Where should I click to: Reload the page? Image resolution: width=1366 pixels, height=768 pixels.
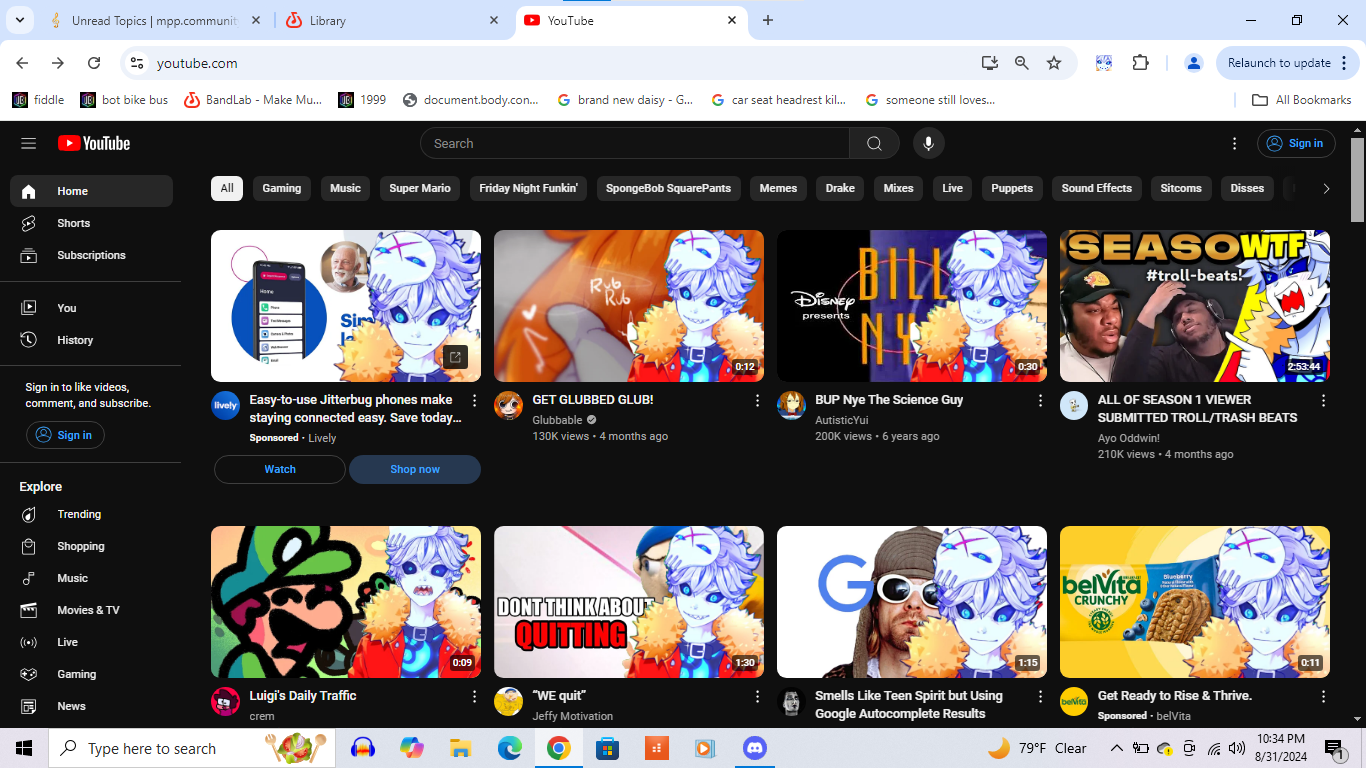coord(94,62)
